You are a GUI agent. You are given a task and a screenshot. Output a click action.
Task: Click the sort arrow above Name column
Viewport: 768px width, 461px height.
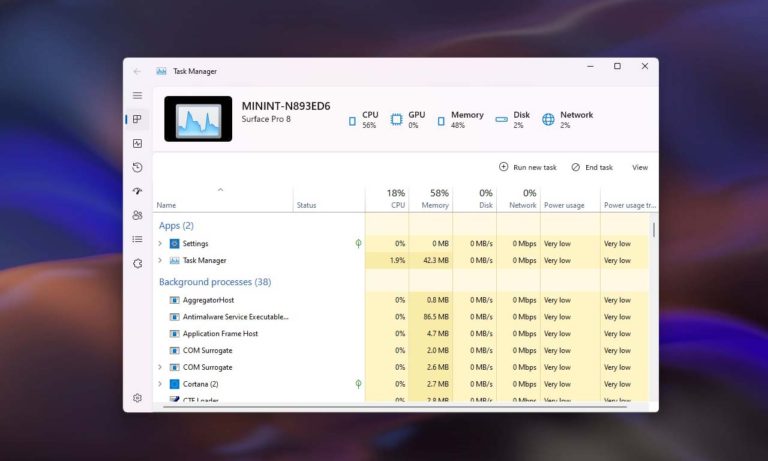click(x=220, y=190)
